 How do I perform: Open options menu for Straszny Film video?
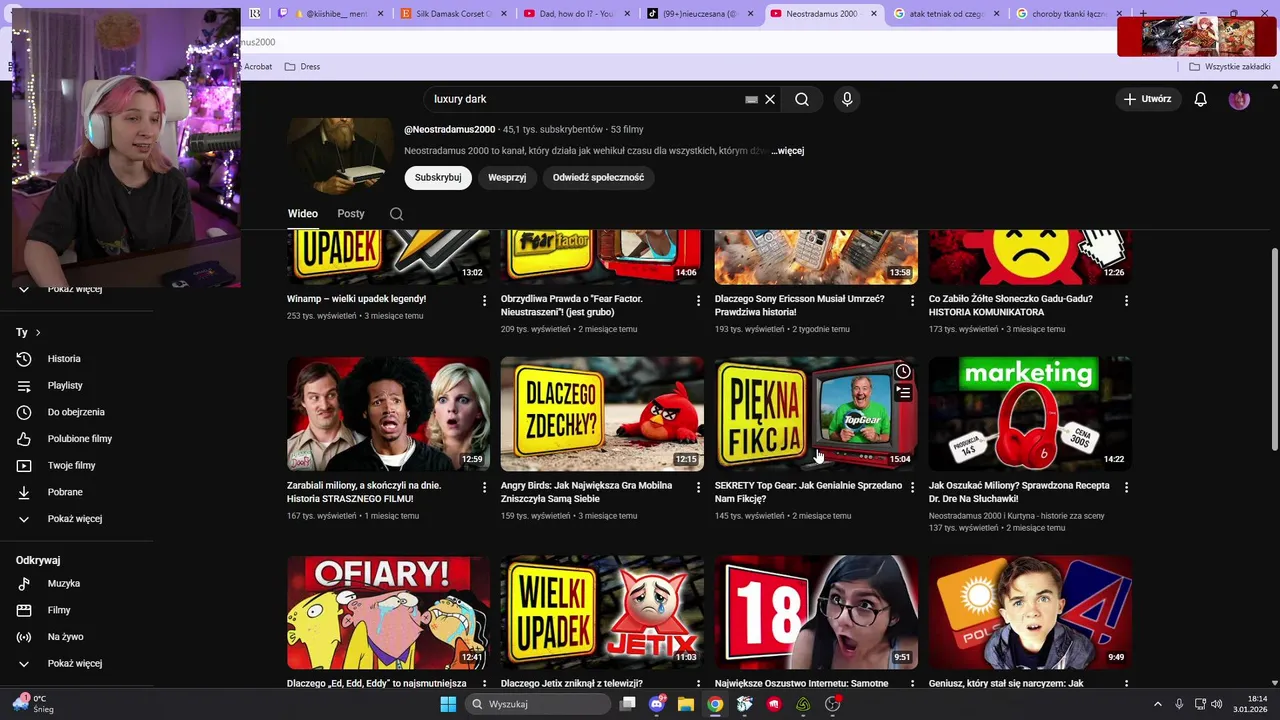point(485,488)
